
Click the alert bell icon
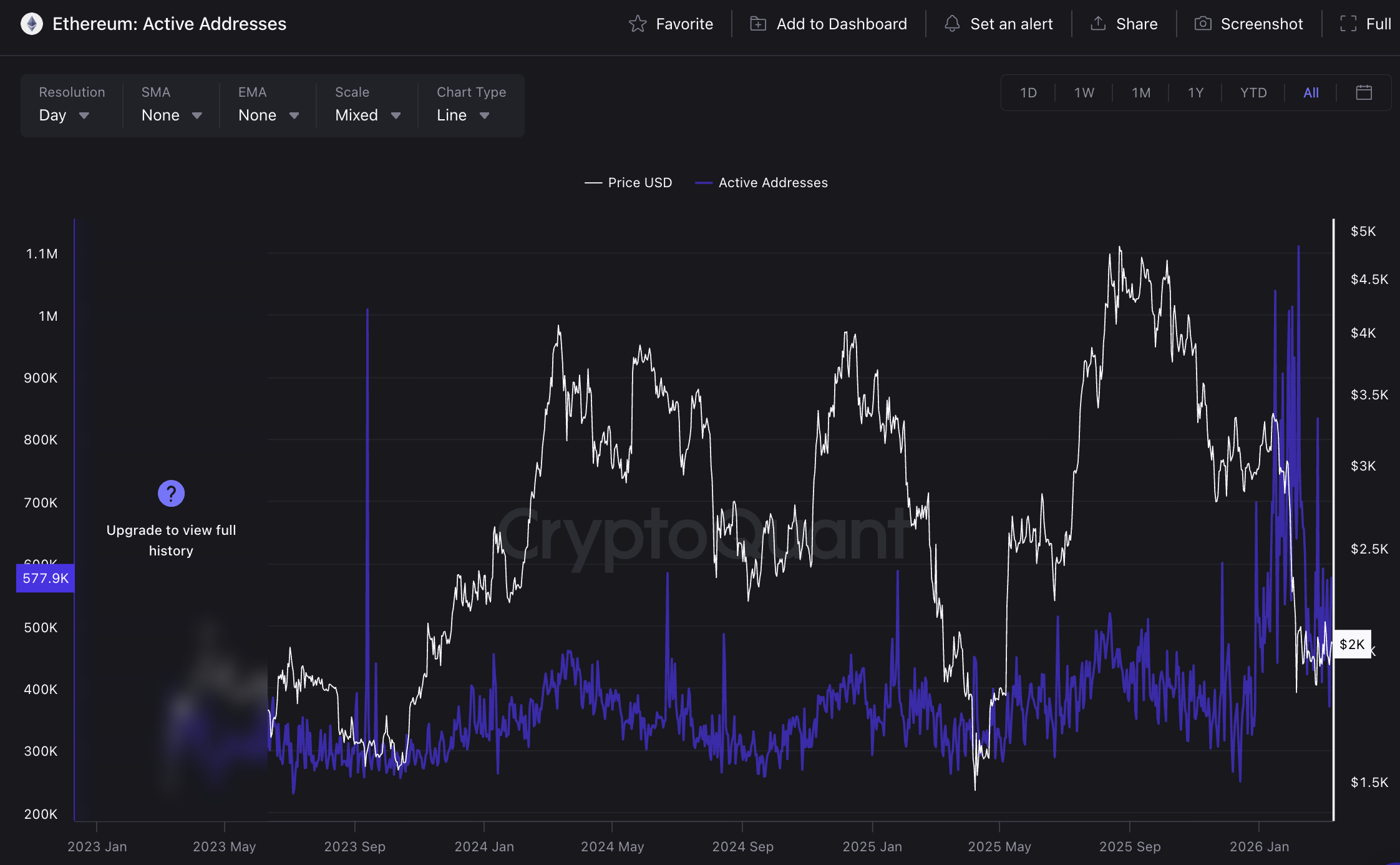(952, 24)
